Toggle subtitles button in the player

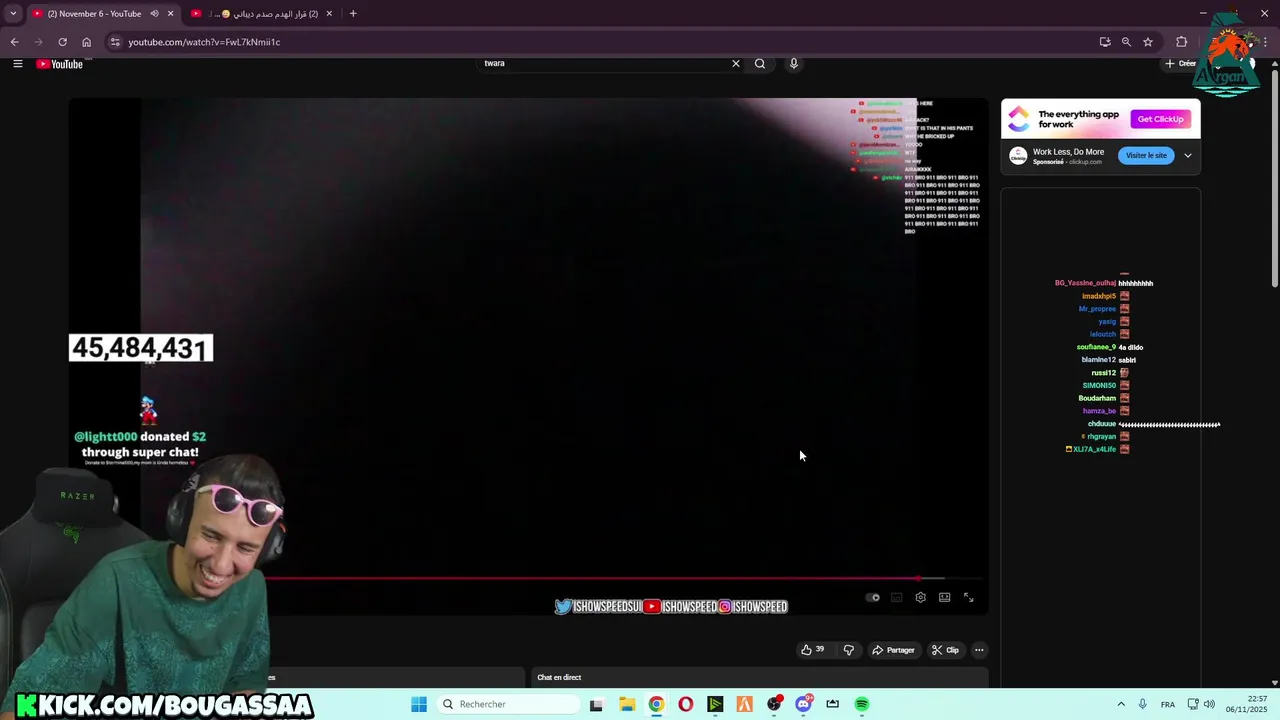click(x=897, y=598)
